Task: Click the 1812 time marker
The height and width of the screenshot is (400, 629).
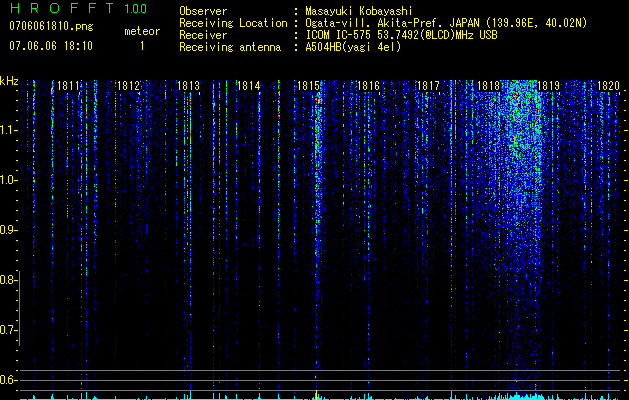Action: (x=128, y=85)
